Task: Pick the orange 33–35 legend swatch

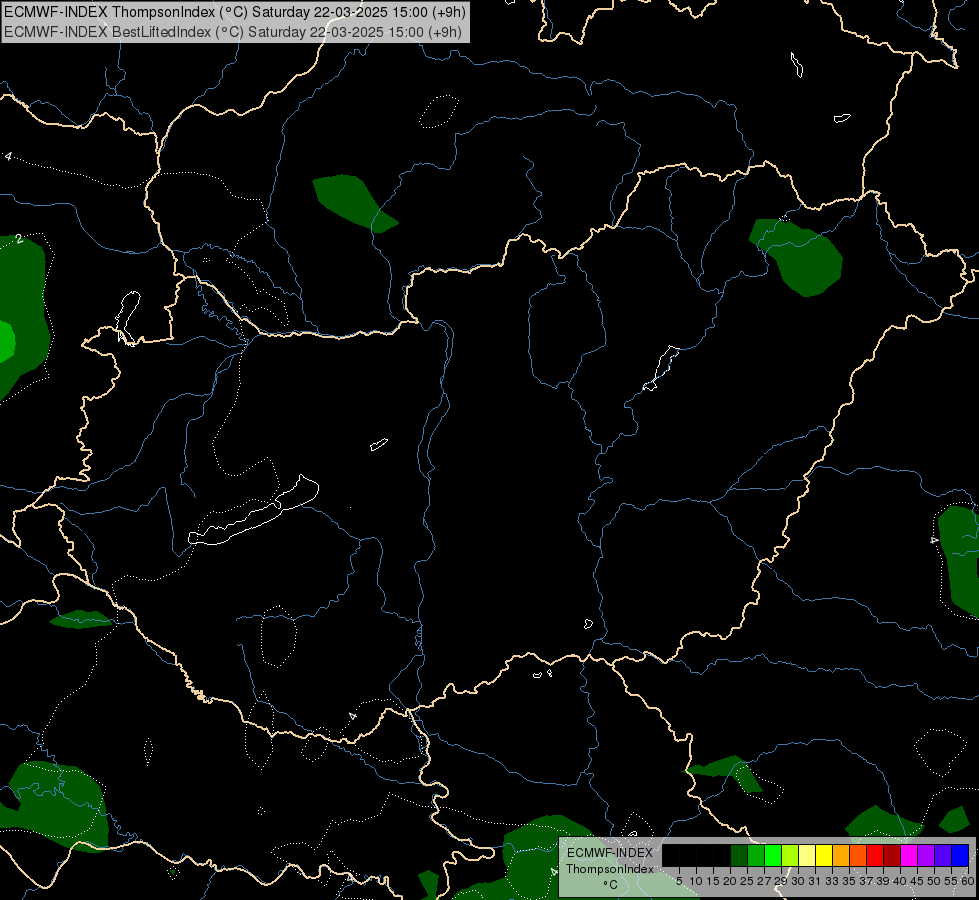Action: tap(841, 855)
